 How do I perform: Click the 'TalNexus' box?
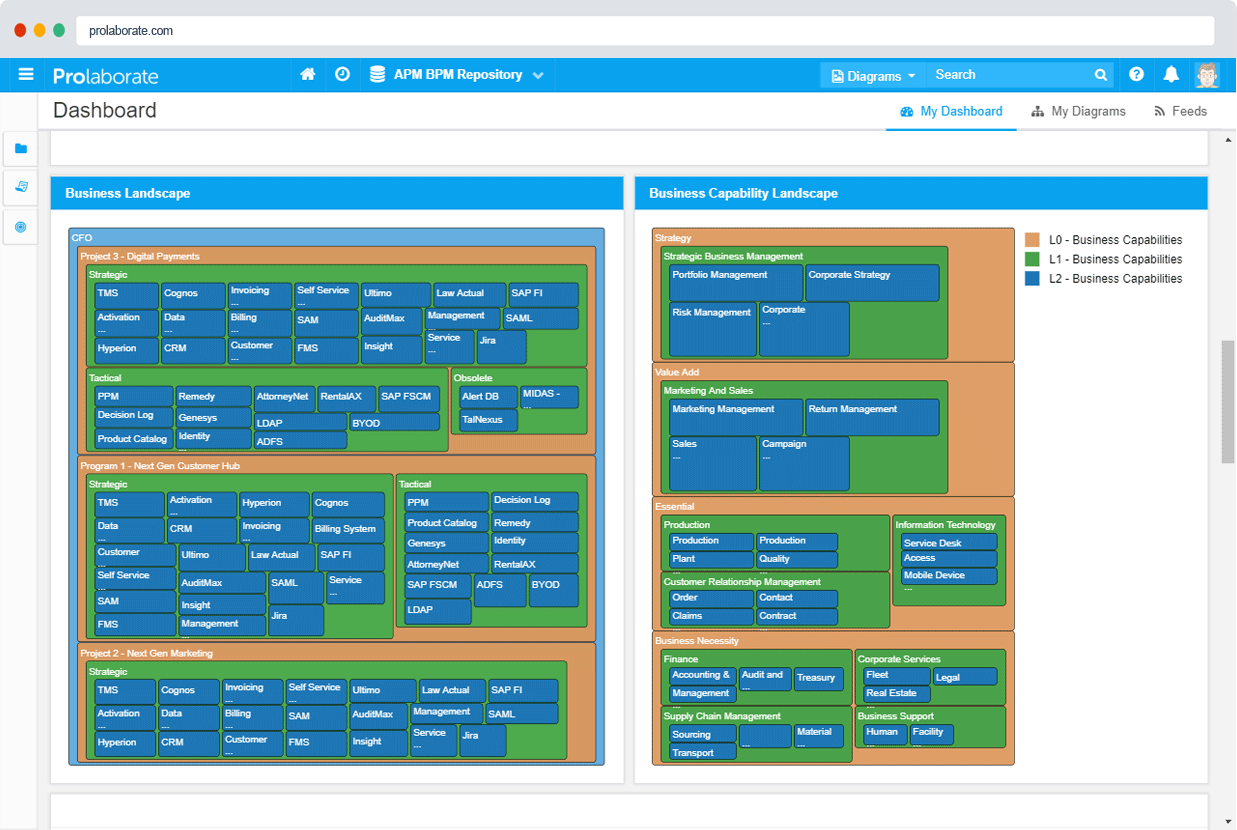pyautogui.click(x=486, y=421)
